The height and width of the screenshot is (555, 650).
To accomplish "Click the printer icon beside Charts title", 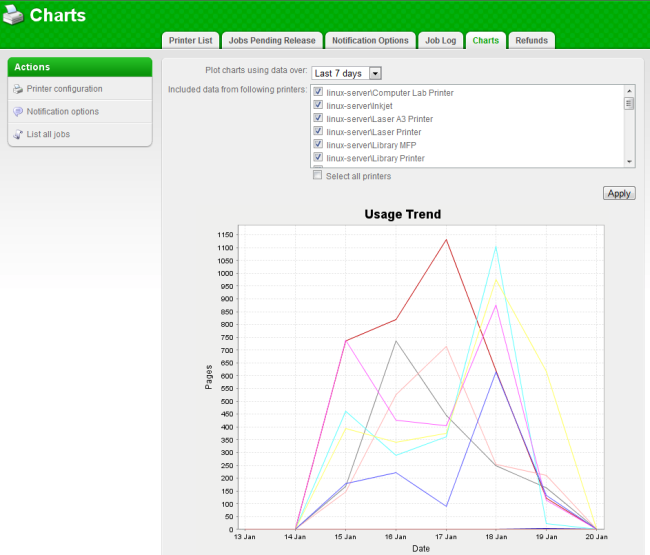I will (13, 15).
